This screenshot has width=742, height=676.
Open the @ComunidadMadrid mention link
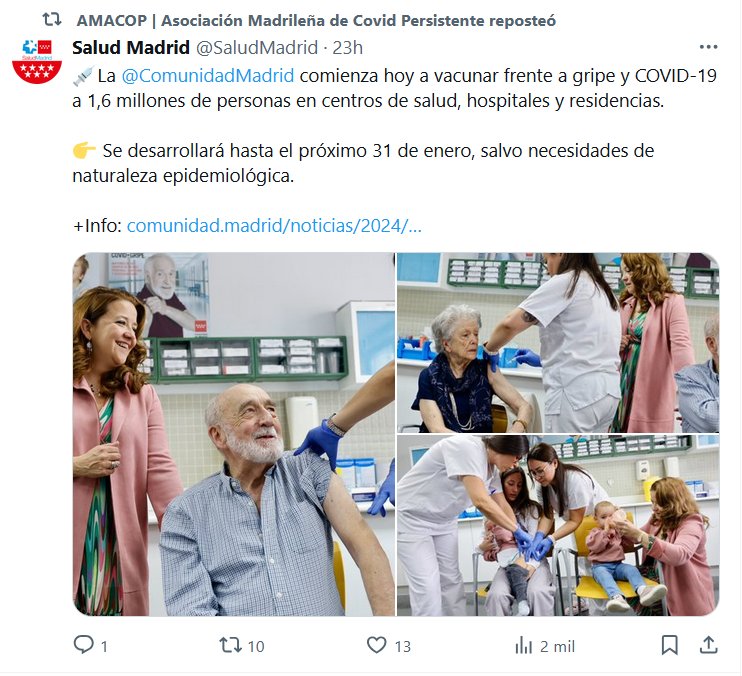click(208, 76)
